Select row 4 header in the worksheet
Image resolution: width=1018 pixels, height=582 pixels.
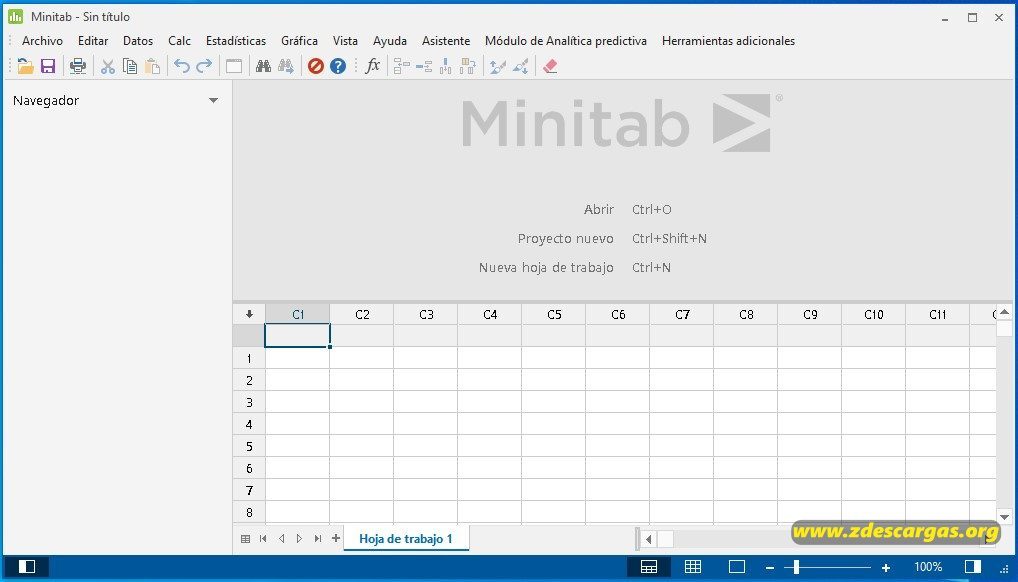[249, 424]
